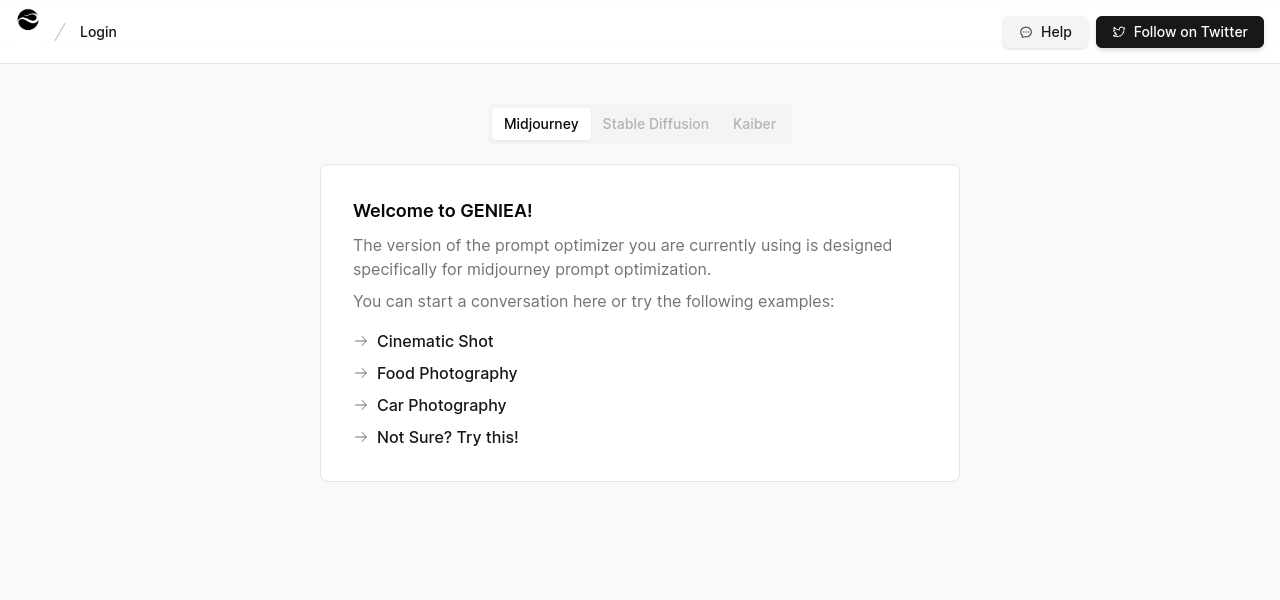Click the speech bubble icon beside Help
The image size is (1280, 600).
1026,32
